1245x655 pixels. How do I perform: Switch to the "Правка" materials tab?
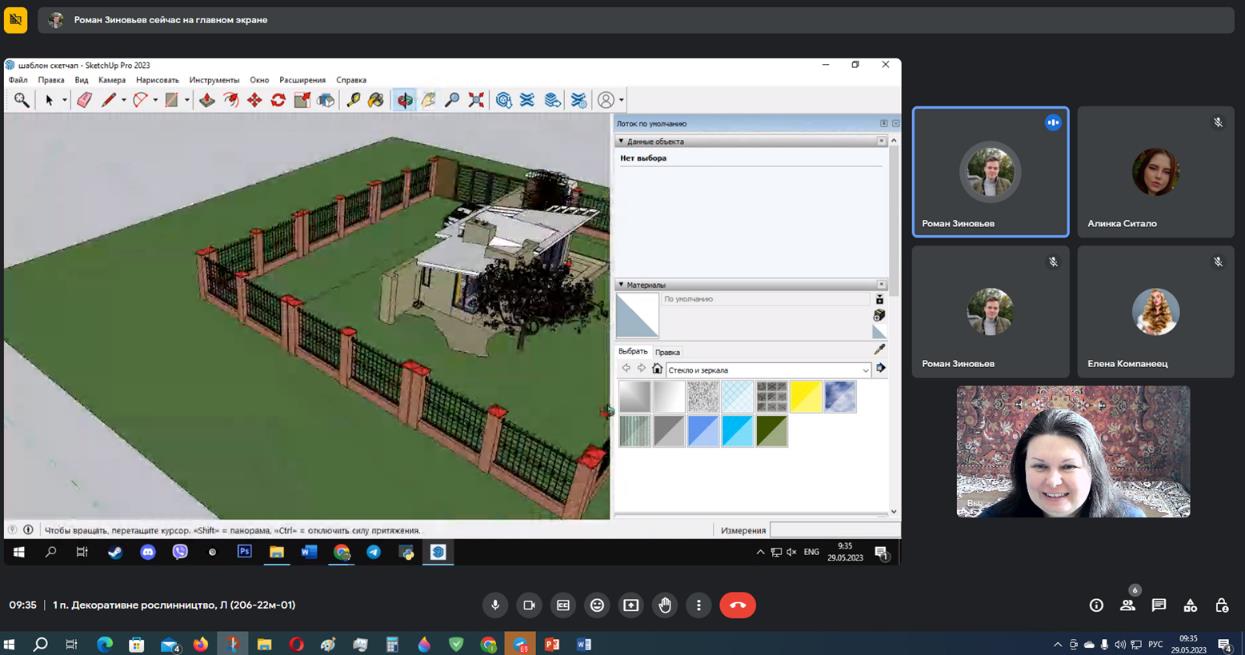[667, 352]
